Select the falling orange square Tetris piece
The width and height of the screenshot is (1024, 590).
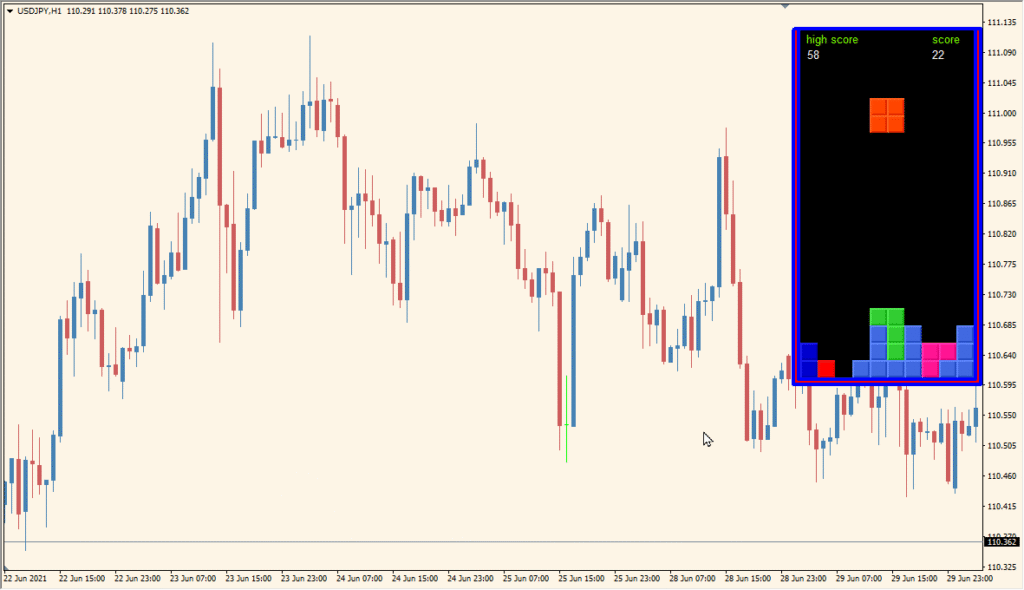pos(887,116)
